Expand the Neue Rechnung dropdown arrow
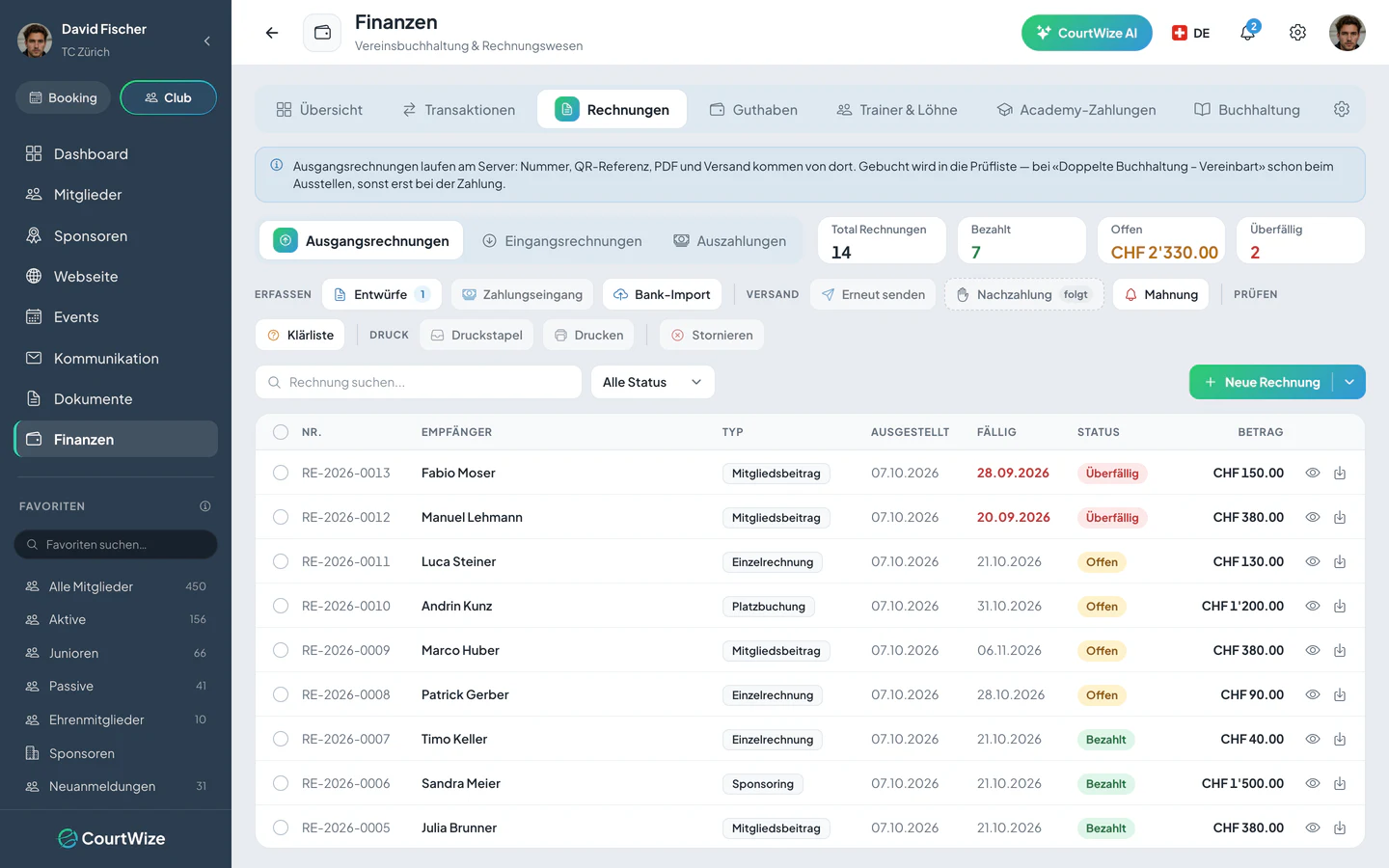Screen dimensions: 1389x868 1349,382
